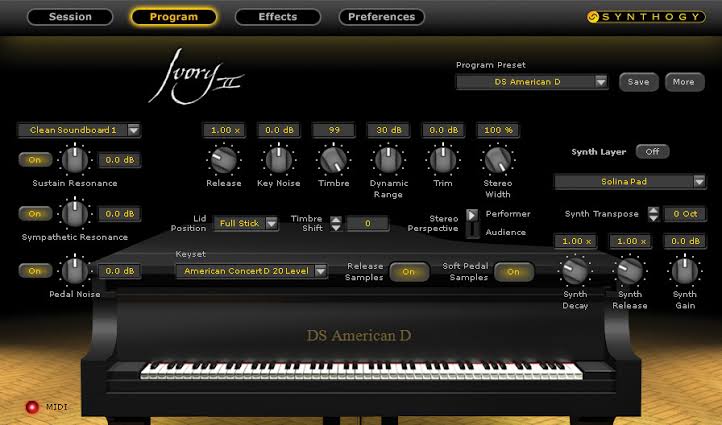This screenshot has width=722, height=425.
Task: Click the Stereo Width knob
Action: click(x=498, y=160)
